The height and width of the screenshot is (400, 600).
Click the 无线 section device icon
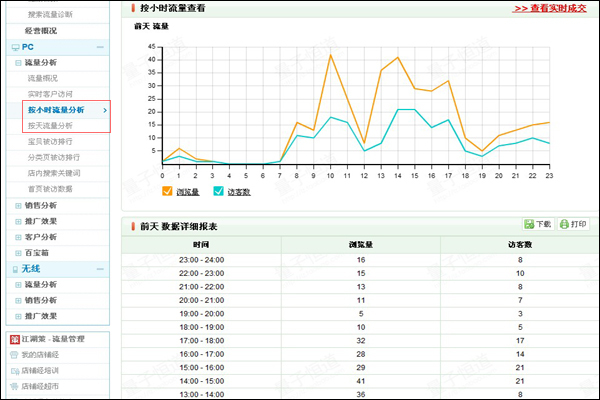point(14,269)
